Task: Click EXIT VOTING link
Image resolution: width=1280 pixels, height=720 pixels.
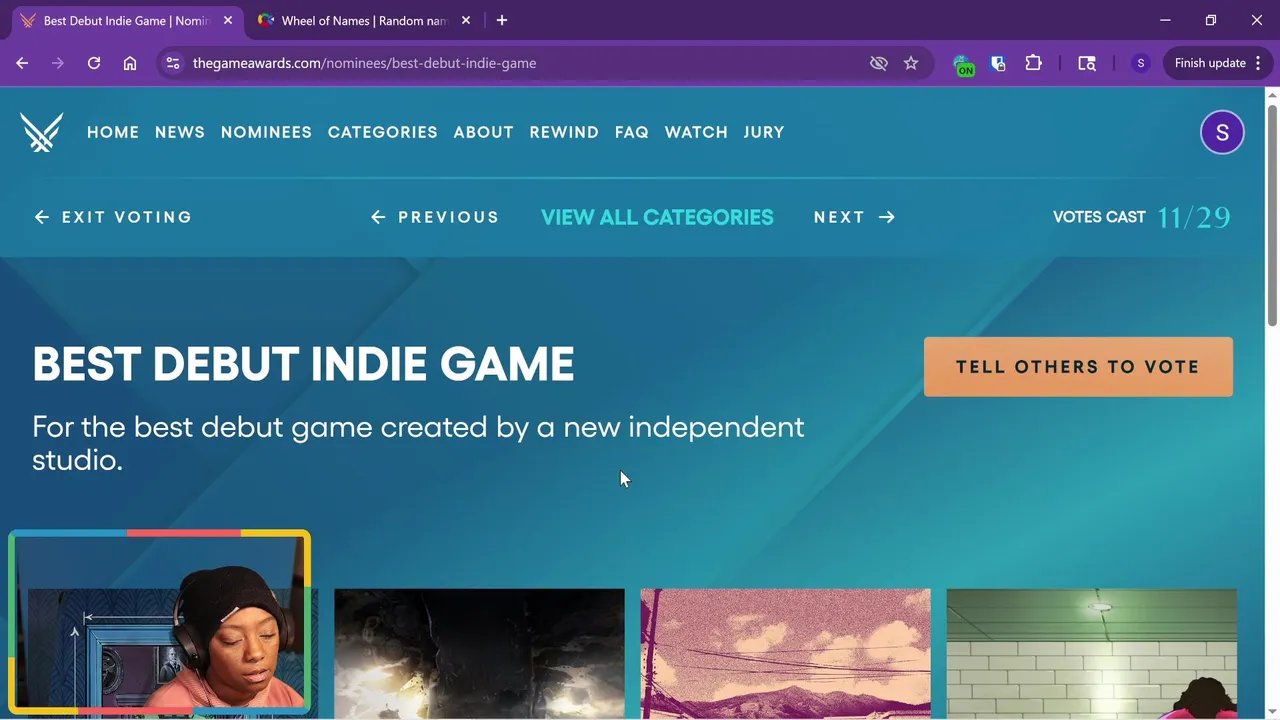Action: [113, 217]
